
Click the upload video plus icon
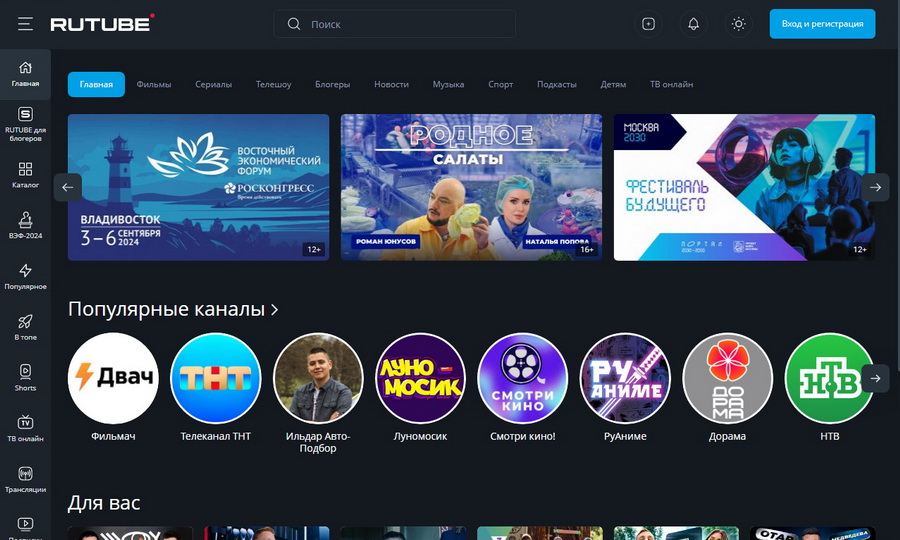point(648,24)
